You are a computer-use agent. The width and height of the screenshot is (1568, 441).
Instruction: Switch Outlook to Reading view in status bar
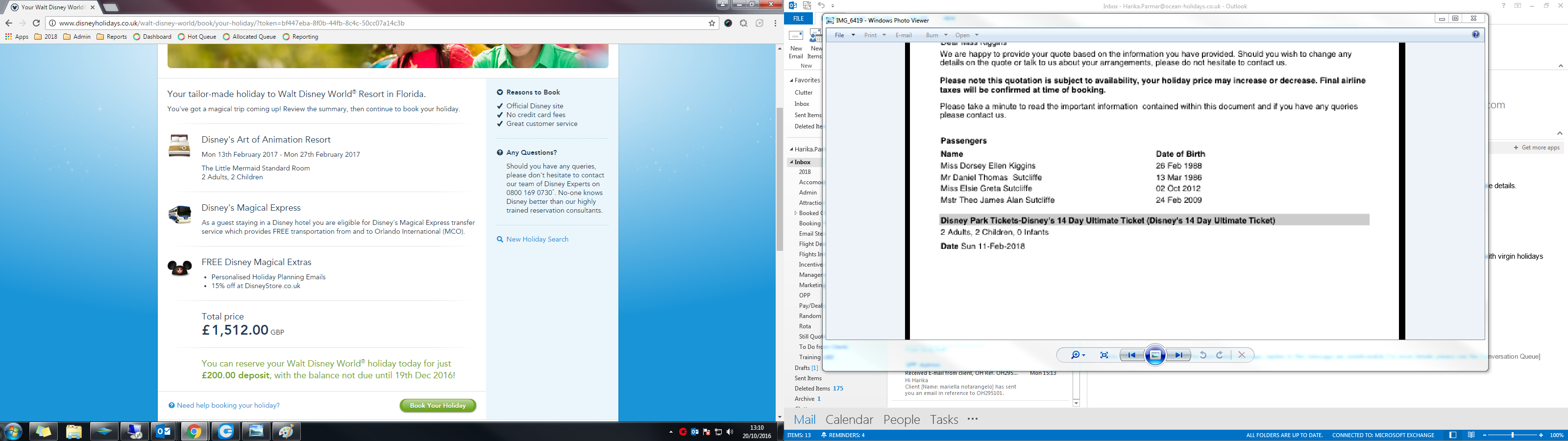pos(1471,436)
